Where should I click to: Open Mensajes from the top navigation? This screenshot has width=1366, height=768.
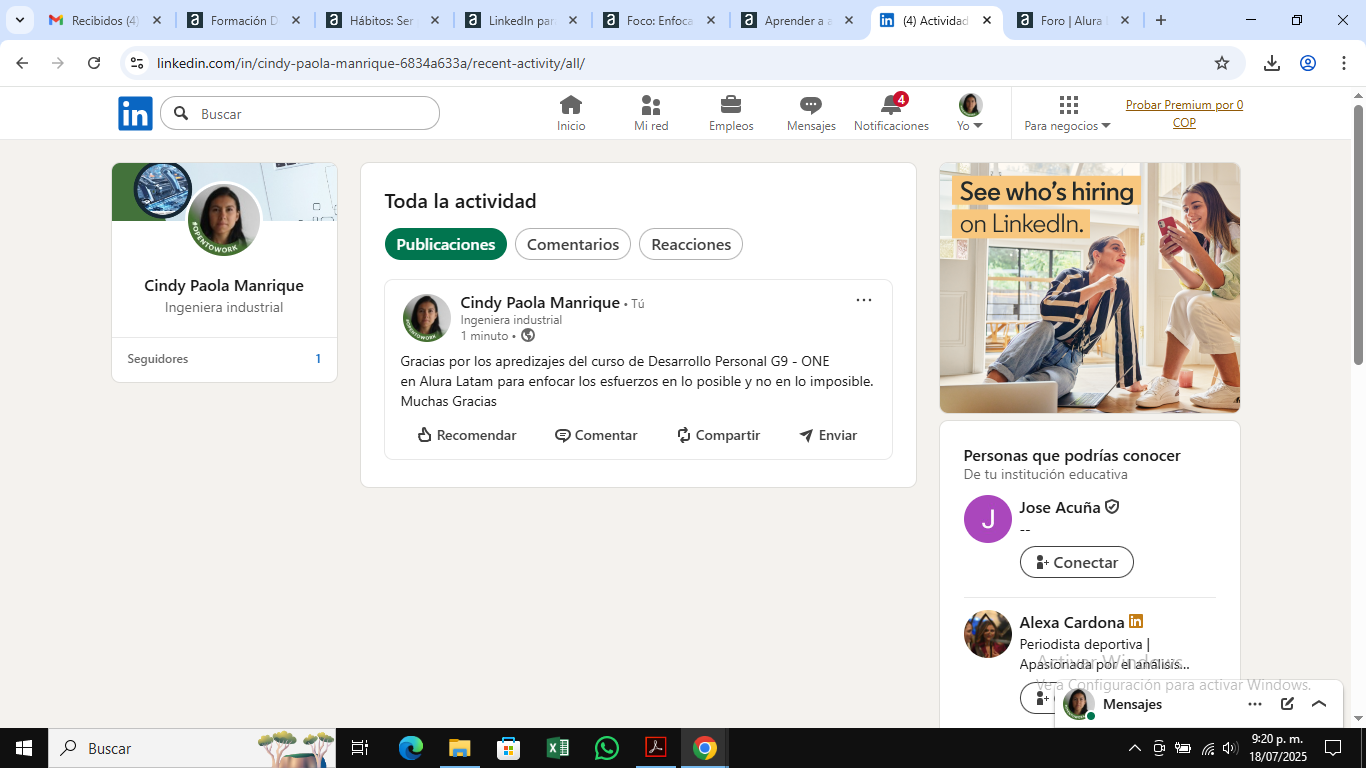pyautogui.click(x=811, y=113)
